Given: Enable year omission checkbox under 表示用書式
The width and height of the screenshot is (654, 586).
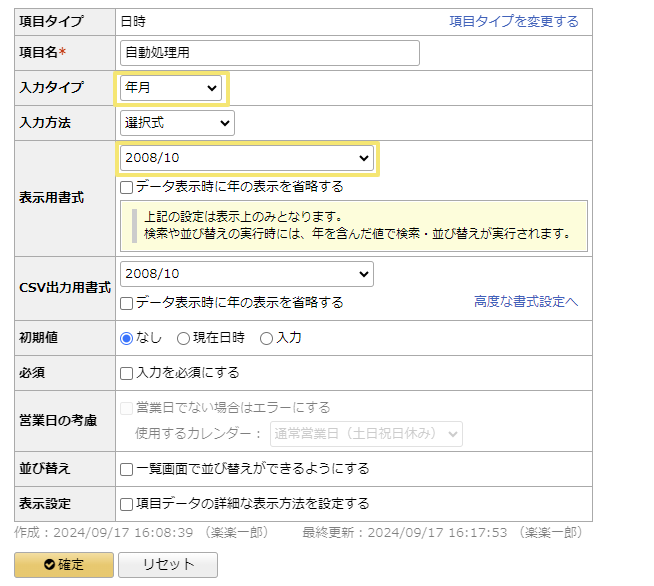Looking at the screenshot, I should (x=127, y=187).
